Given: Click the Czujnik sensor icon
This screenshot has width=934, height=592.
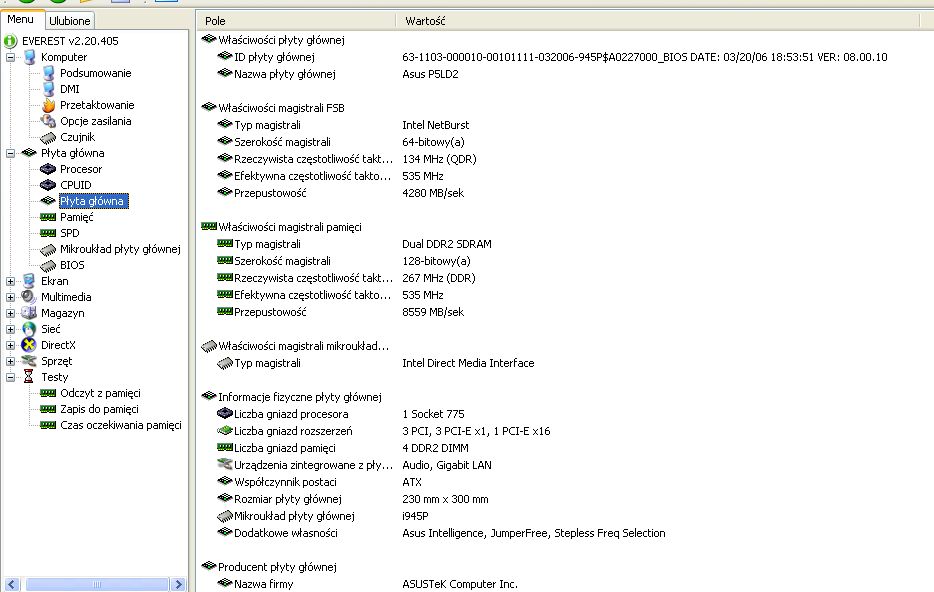Looking at the screenshot, I should 48,138.
